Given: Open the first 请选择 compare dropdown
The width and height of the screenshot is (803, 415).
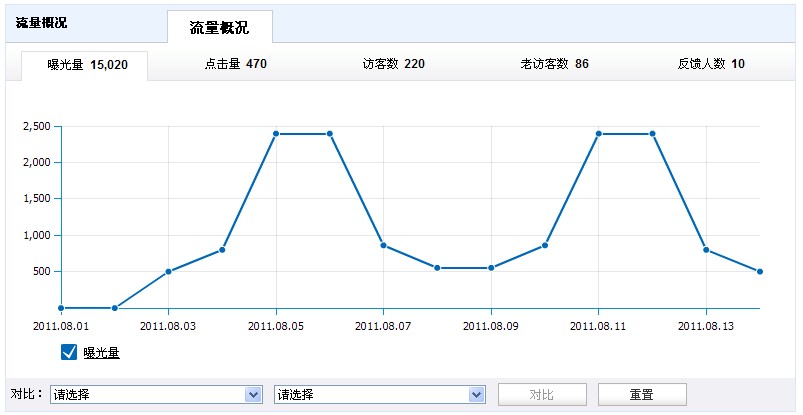Looking at the screenshot, I should coord(156,395).
